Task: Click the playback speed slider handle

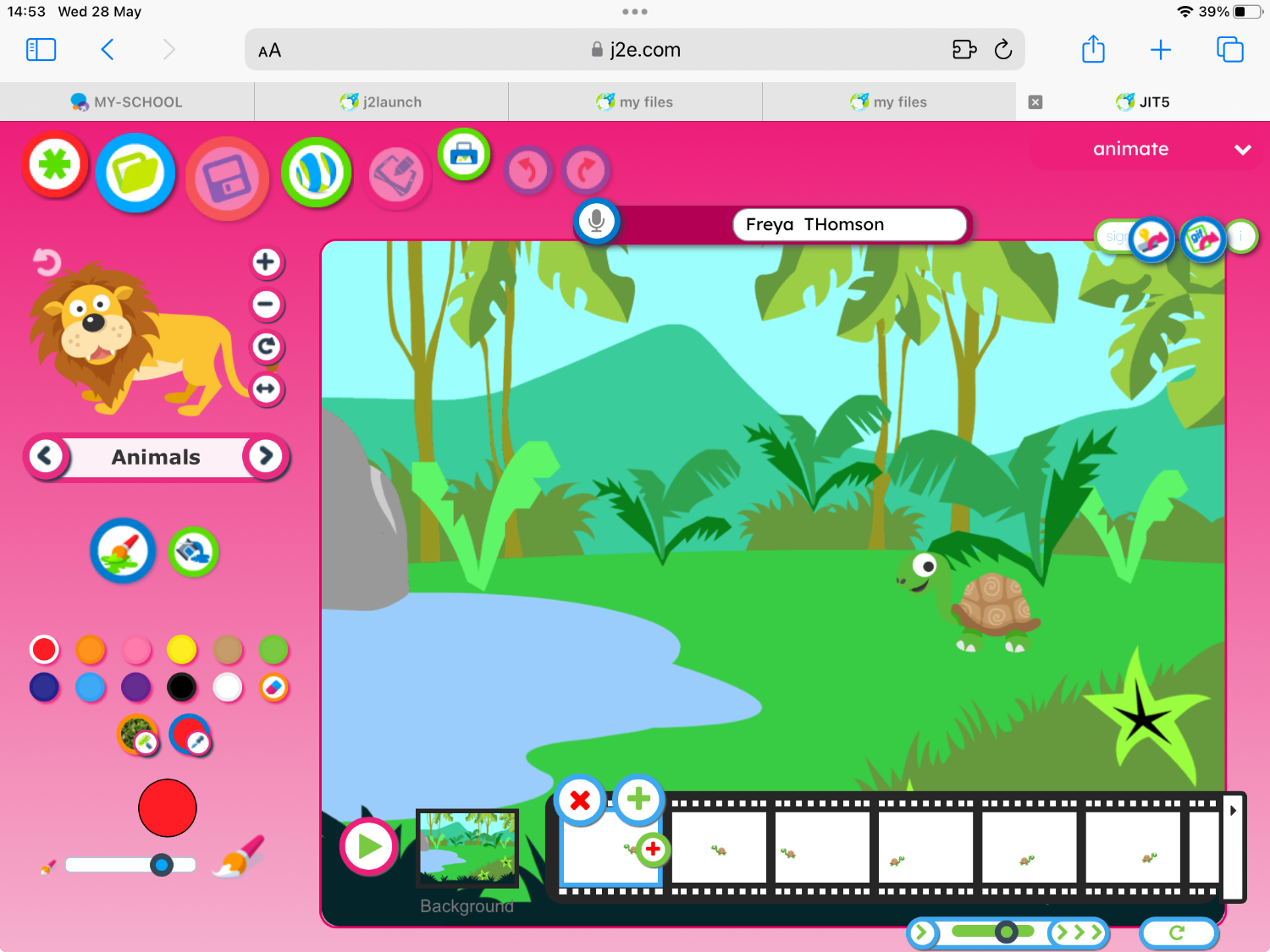Action: coord(1006,933)
